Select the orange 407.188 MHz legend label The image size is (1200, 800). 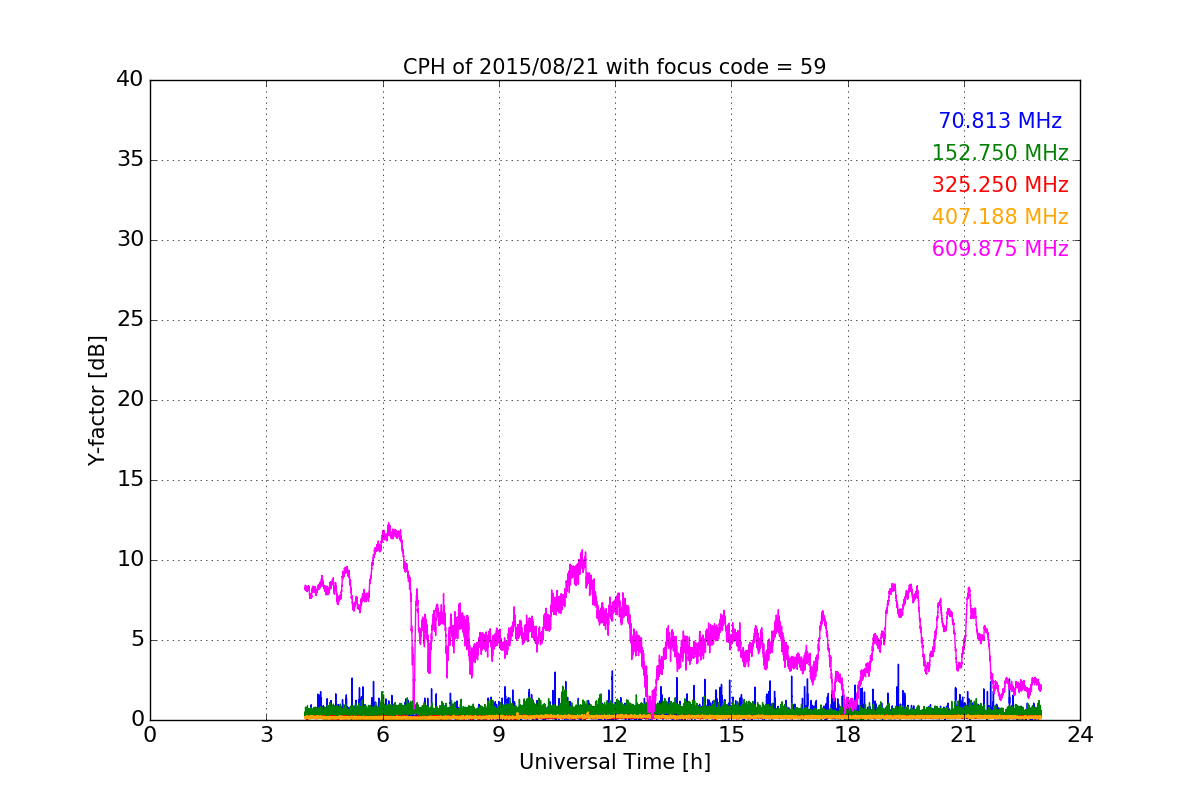point(1000,217)
